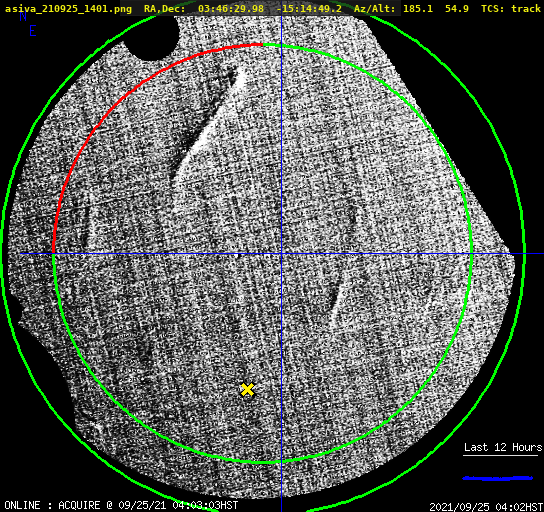Viewport: 544px width, 512px height.
Task: Click the ONLINE : ACQUIRE status line
Action: (x=121, y=505)
